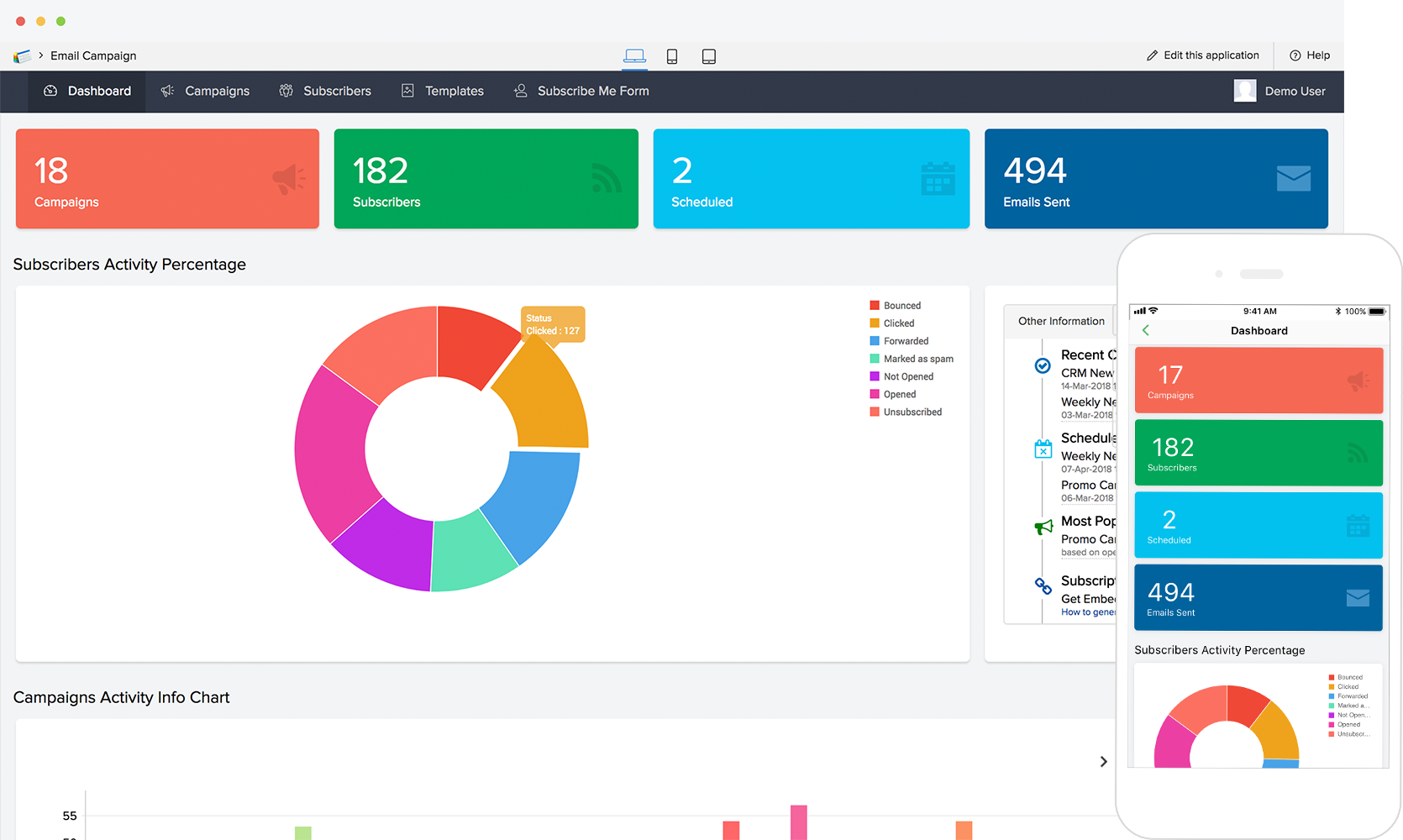Image resolution: width=1403 pixels, height=840 pixels.
Task: Hide the Opened series via legend
Action: [x=899, y=394]
